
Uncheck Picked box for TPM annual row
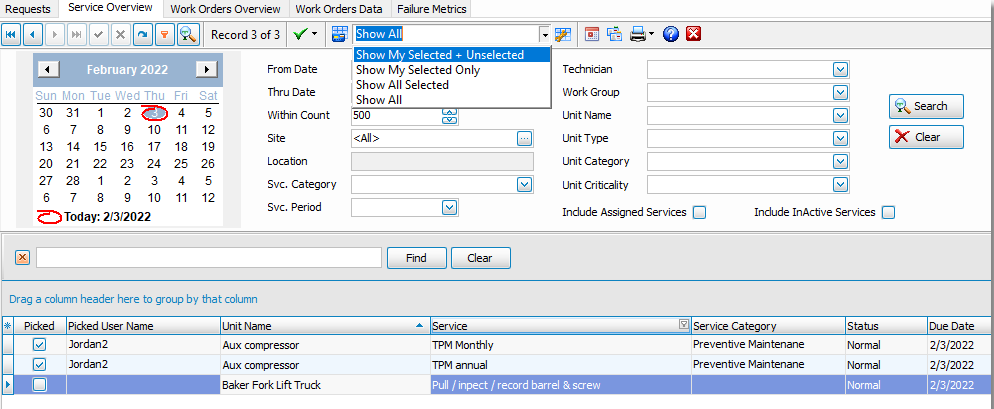pyautogui.click(x=39, y=365)
